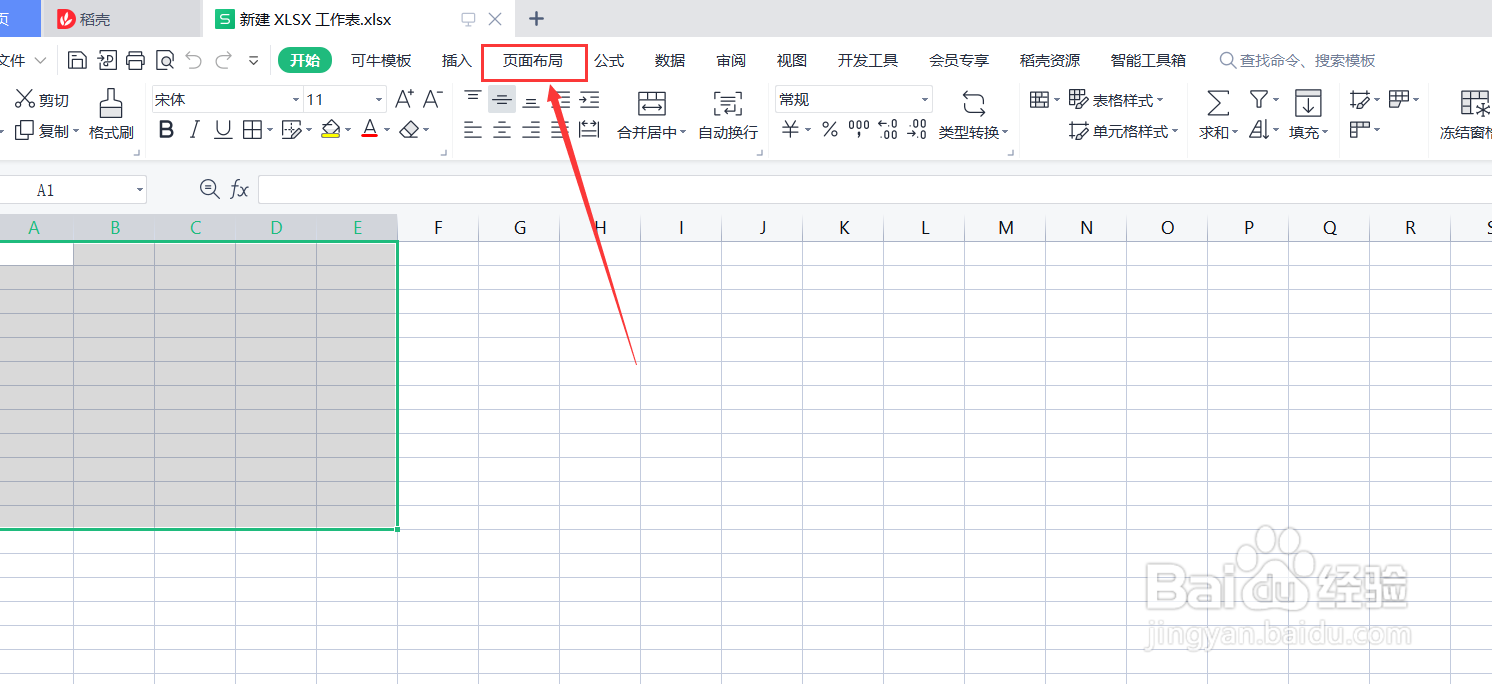The height and width of the screenshot is (684, 1492).
Task: Click Merge and Center (合并居中) icon
Action: (x=652, y=103)
